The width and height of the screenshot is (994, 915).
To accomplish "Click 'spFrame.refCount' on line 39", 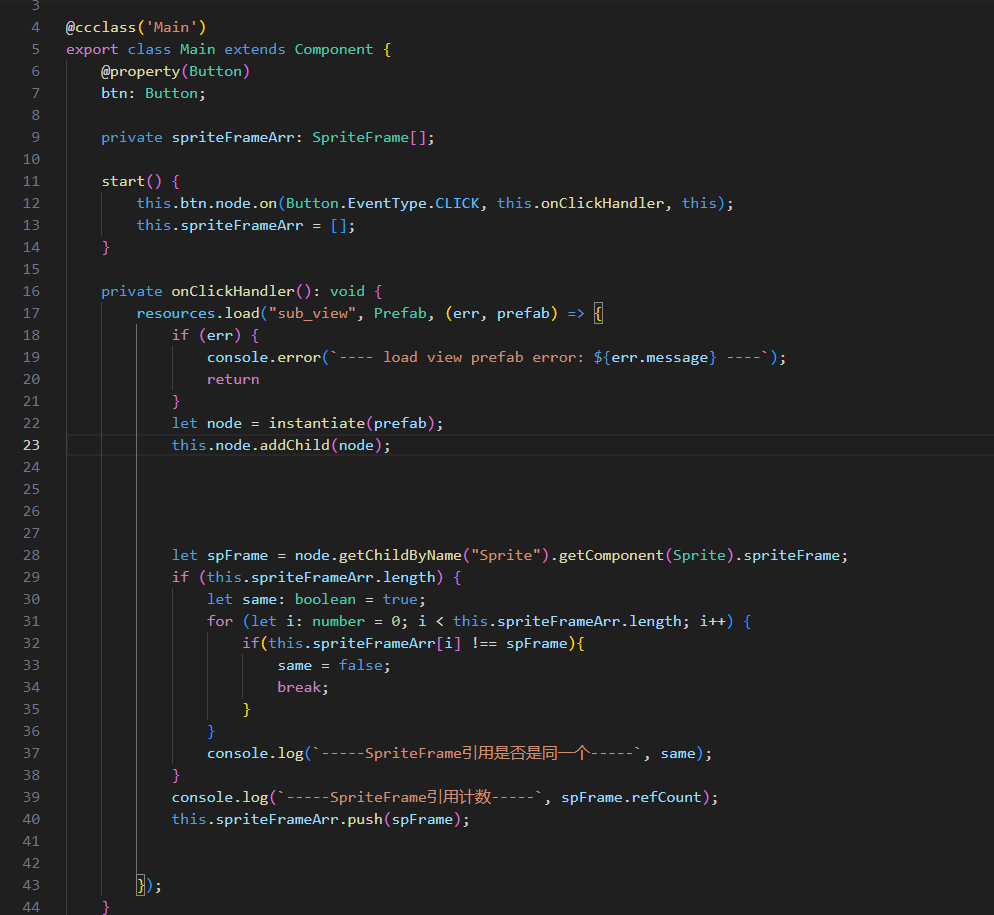I will point(631,797).
